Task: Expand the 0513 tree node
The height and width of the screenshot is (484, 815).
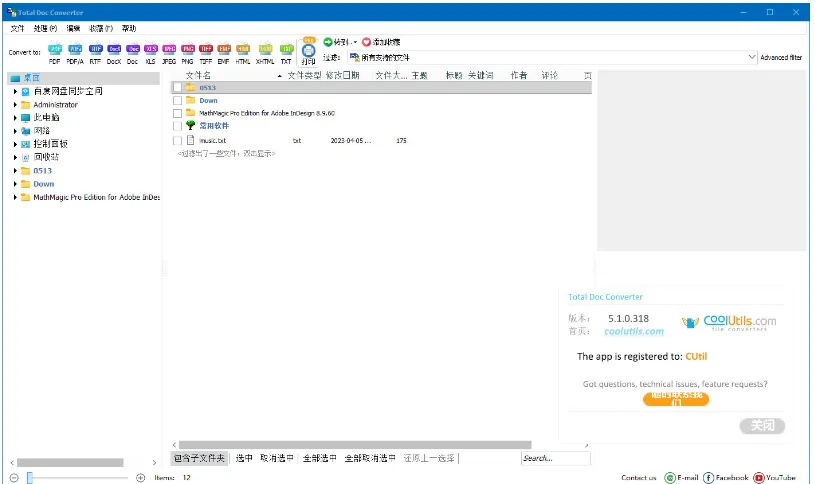Action: tap(15, 171)
